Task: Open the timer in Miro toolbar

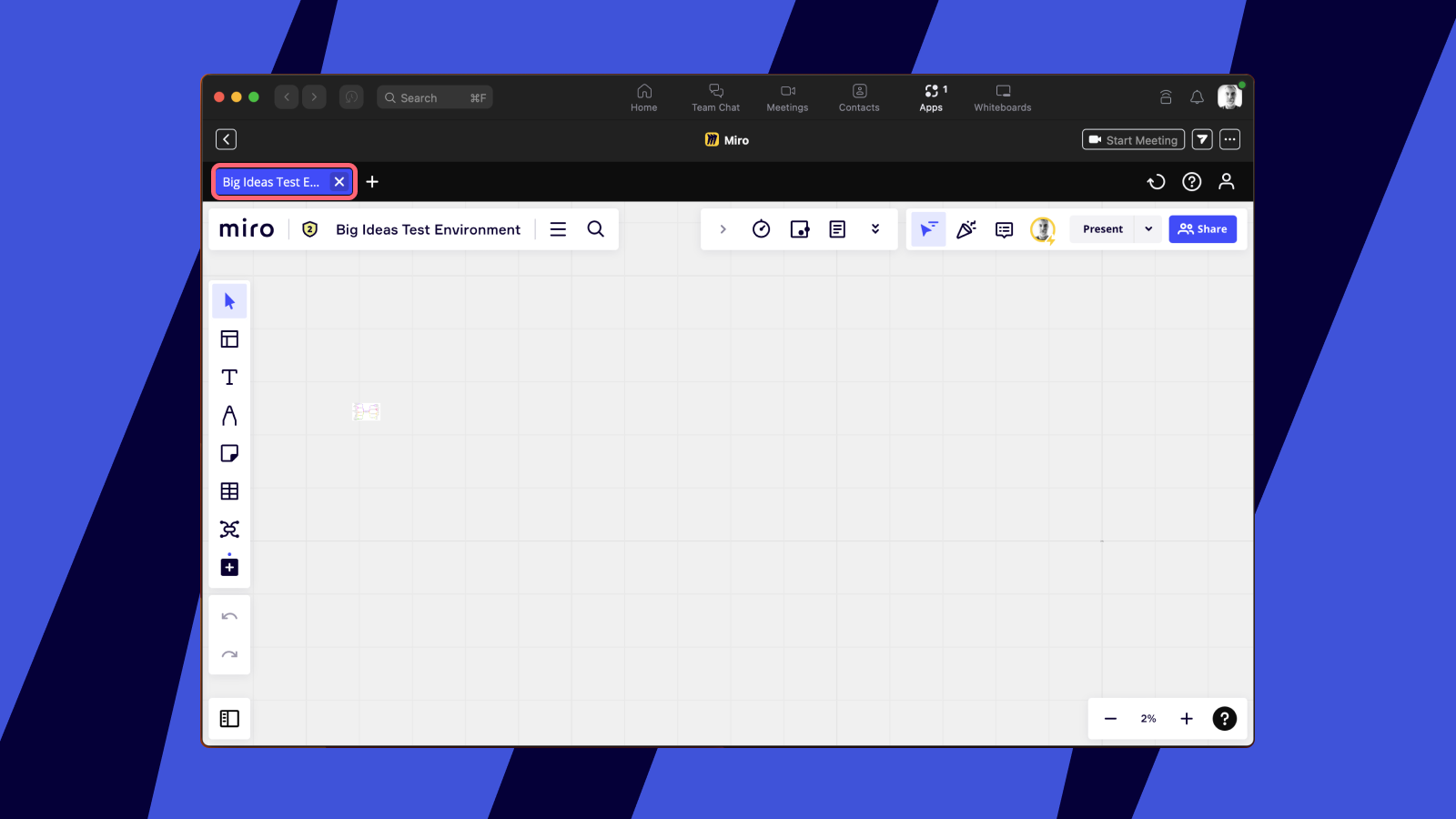Action: point(762,229)
